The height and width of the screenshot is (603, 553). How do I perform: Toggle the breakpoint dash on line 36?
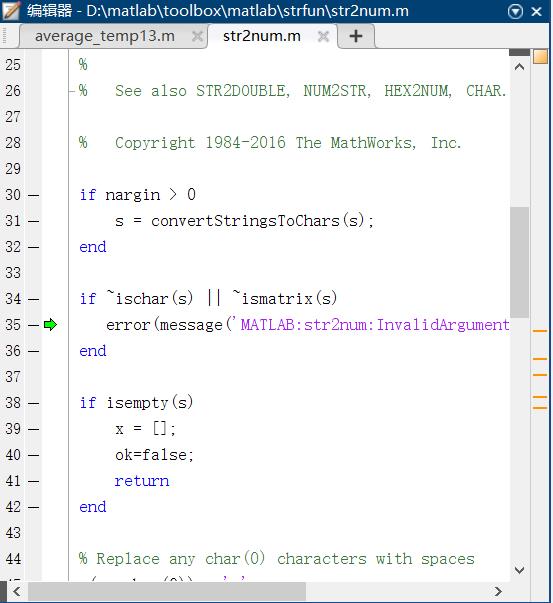tap(33, 351)
